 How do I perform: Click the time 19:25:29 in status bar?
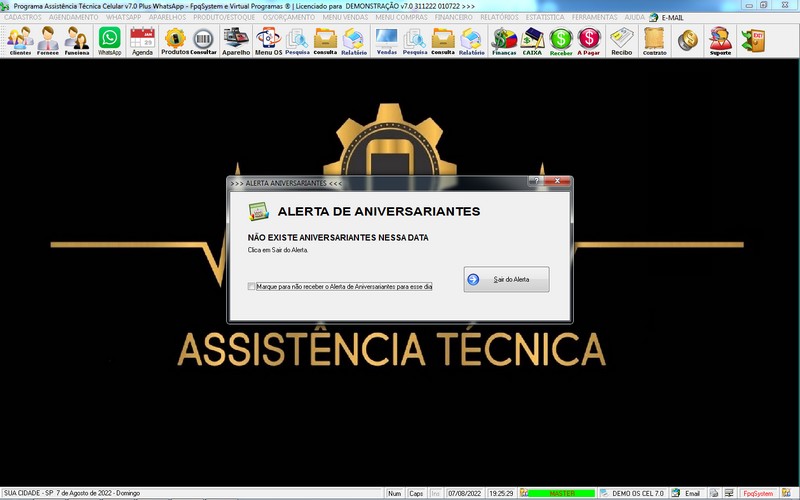[x=501, y=493]
